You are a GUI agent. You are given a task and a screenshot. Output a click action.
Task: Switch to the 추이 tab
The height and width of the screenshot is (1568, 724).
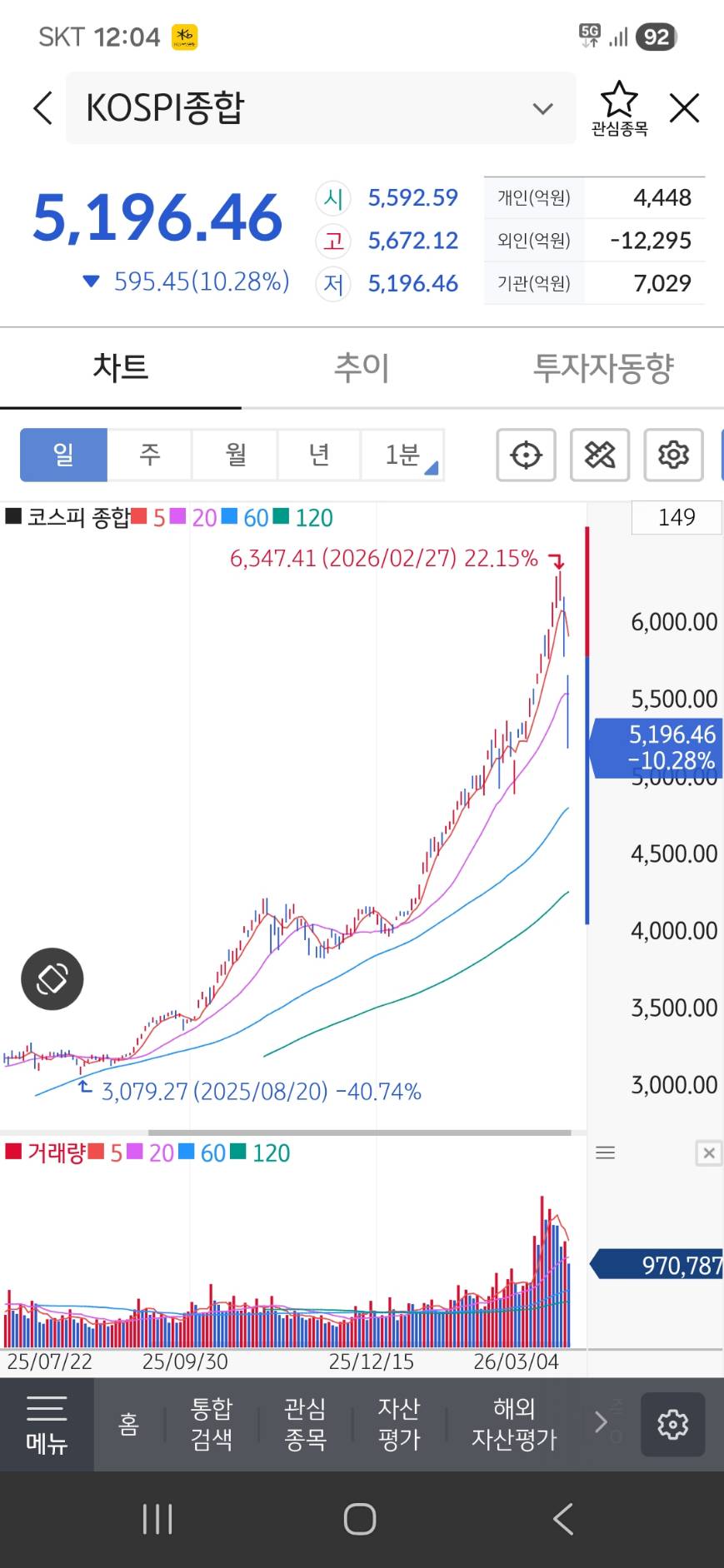point(362,367)
